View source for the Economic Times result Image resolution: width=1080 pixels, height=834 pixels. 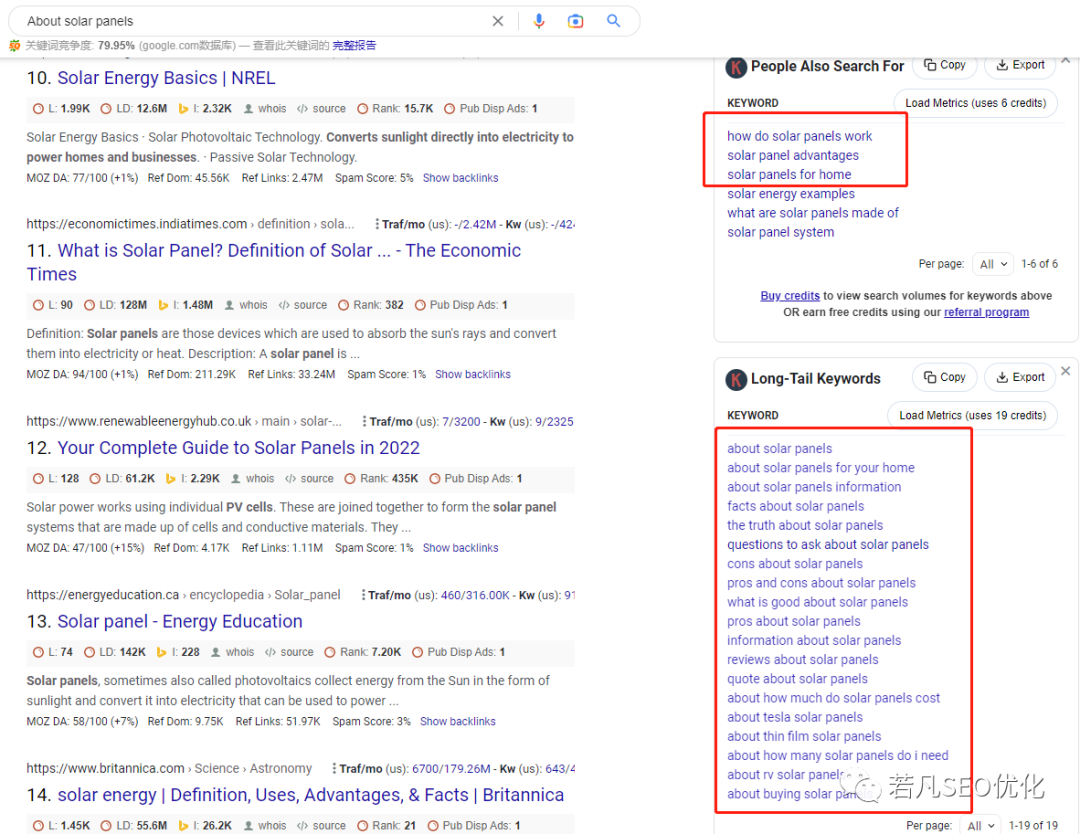point(303,305)
